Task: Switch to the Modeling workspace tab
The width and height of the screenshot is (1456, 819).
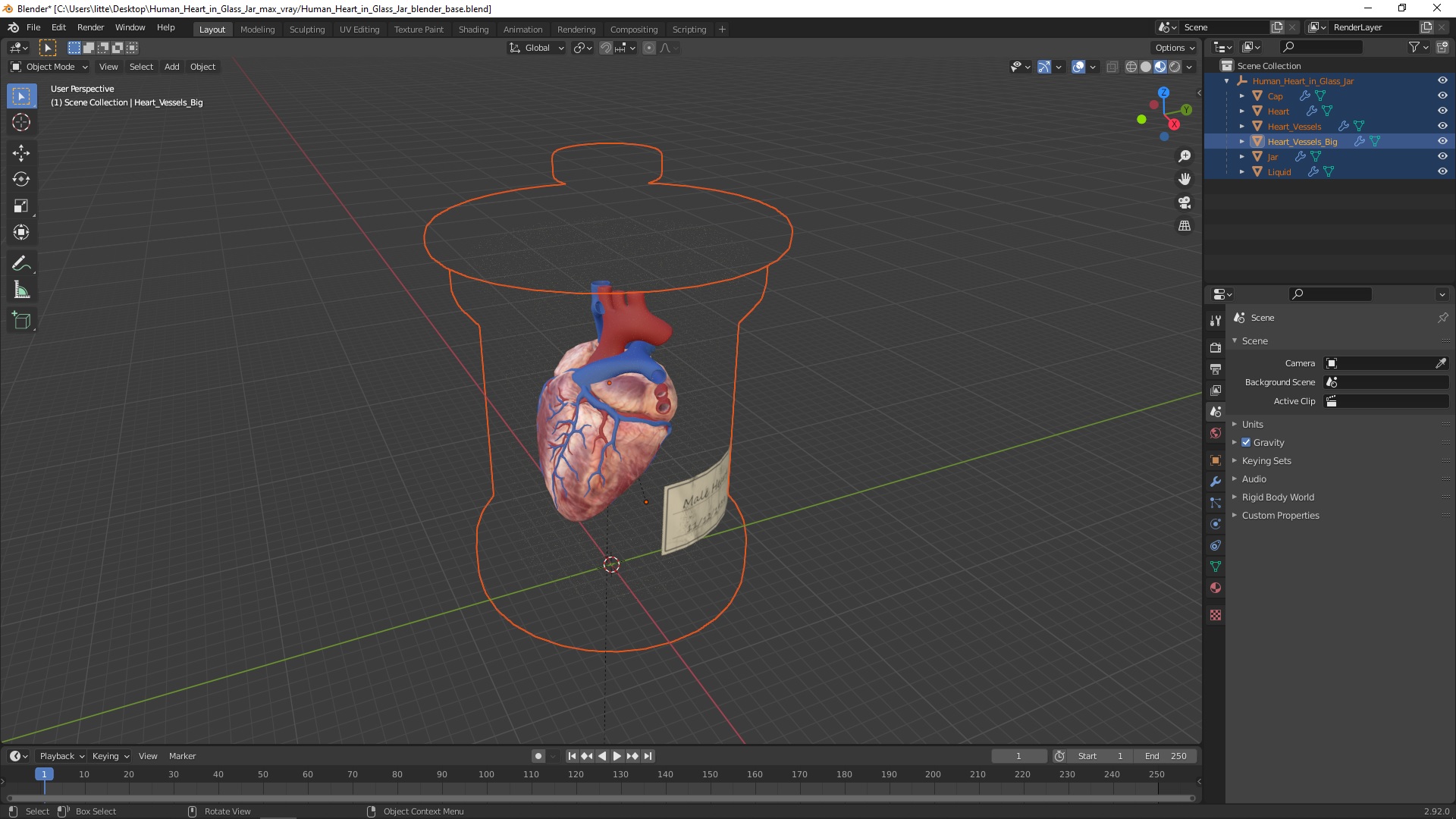Action: pos(257,29)
